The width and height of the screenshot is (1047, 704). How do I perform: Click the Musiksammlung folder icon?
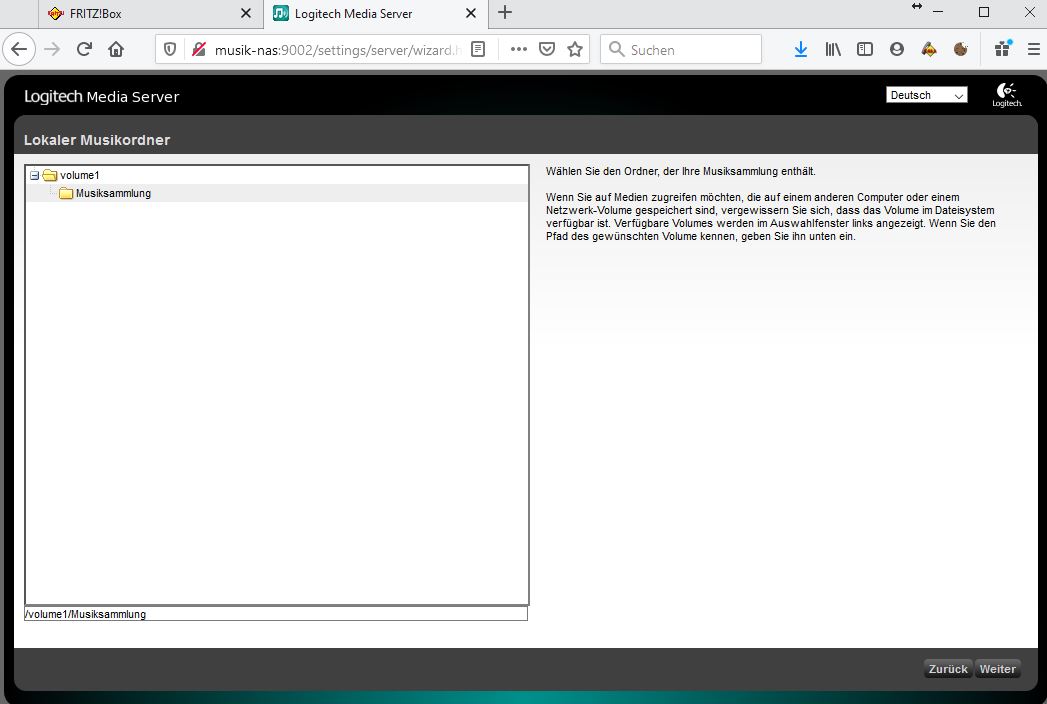[x=65, y=193]
